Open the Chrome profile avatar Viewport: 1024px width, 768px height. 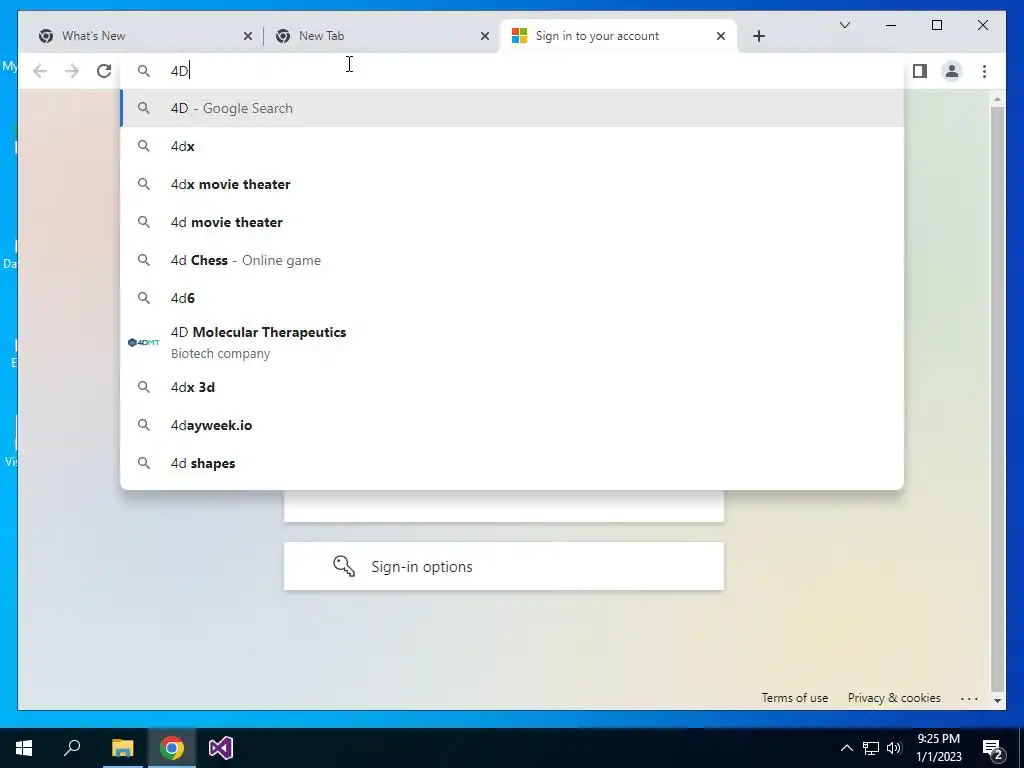point(952,71)
